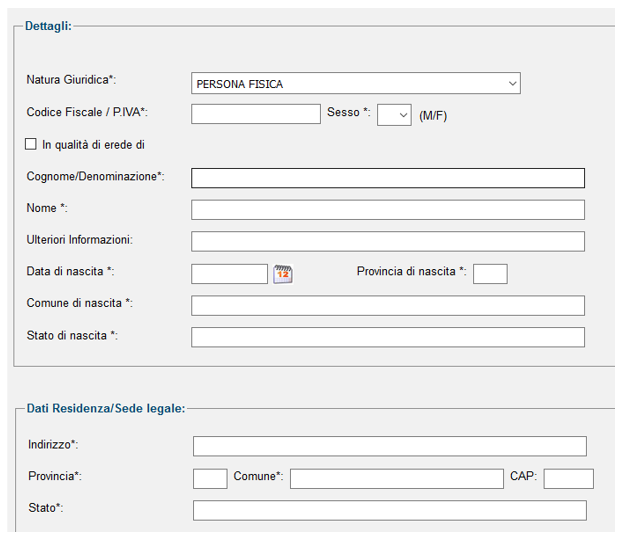Click the Codice Fiscale / P.IVA field

click(x=256, y=114)
